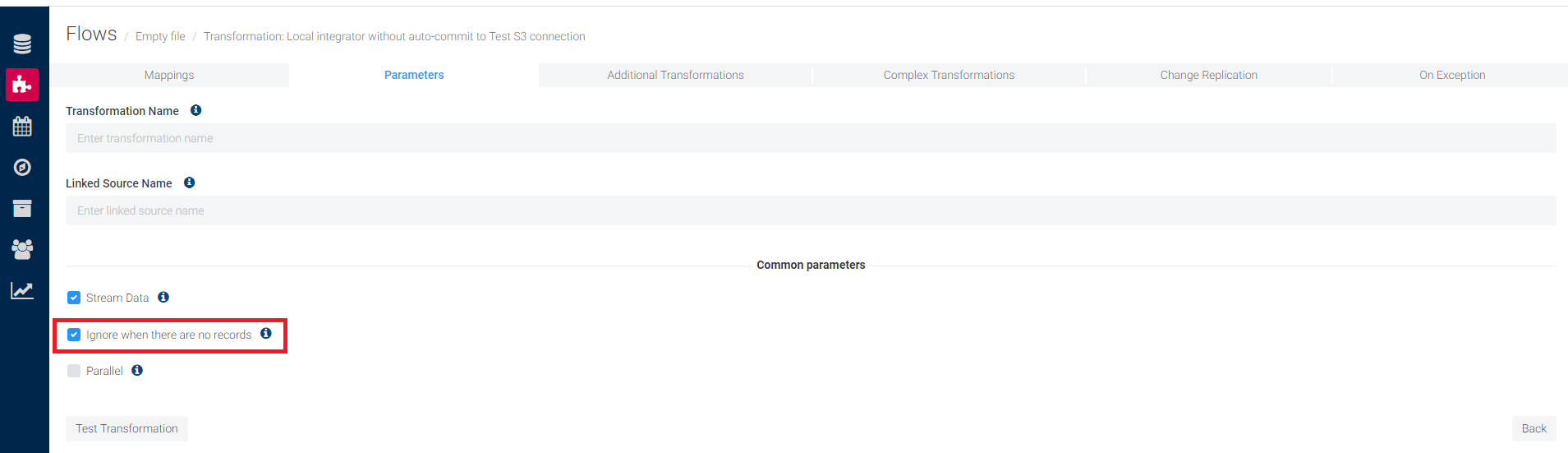Click info icon beside Transformation Name

(x=195, y=110)
